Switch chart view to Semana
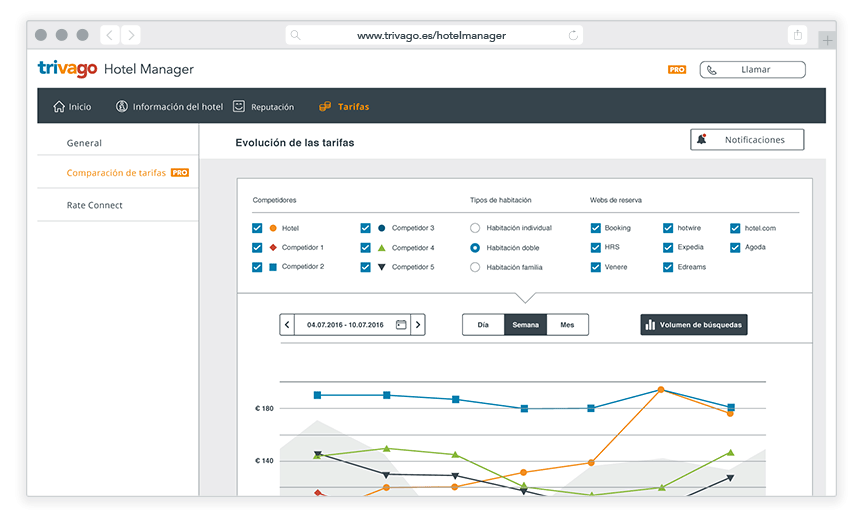 (526, 325)
